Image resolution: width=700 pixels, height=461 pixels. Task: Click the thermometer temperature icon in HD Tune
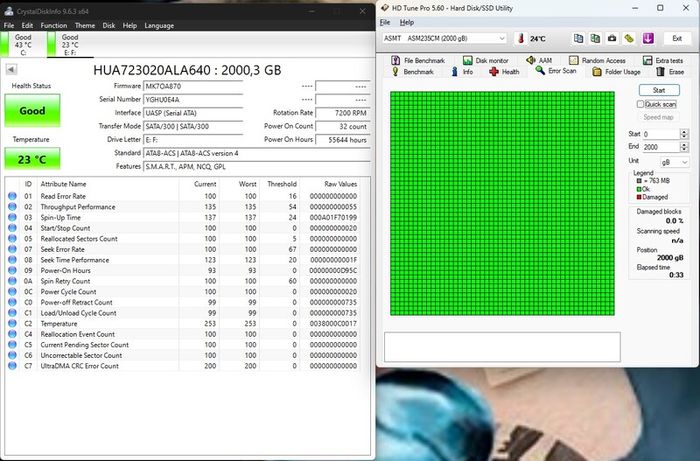[521, 38]
